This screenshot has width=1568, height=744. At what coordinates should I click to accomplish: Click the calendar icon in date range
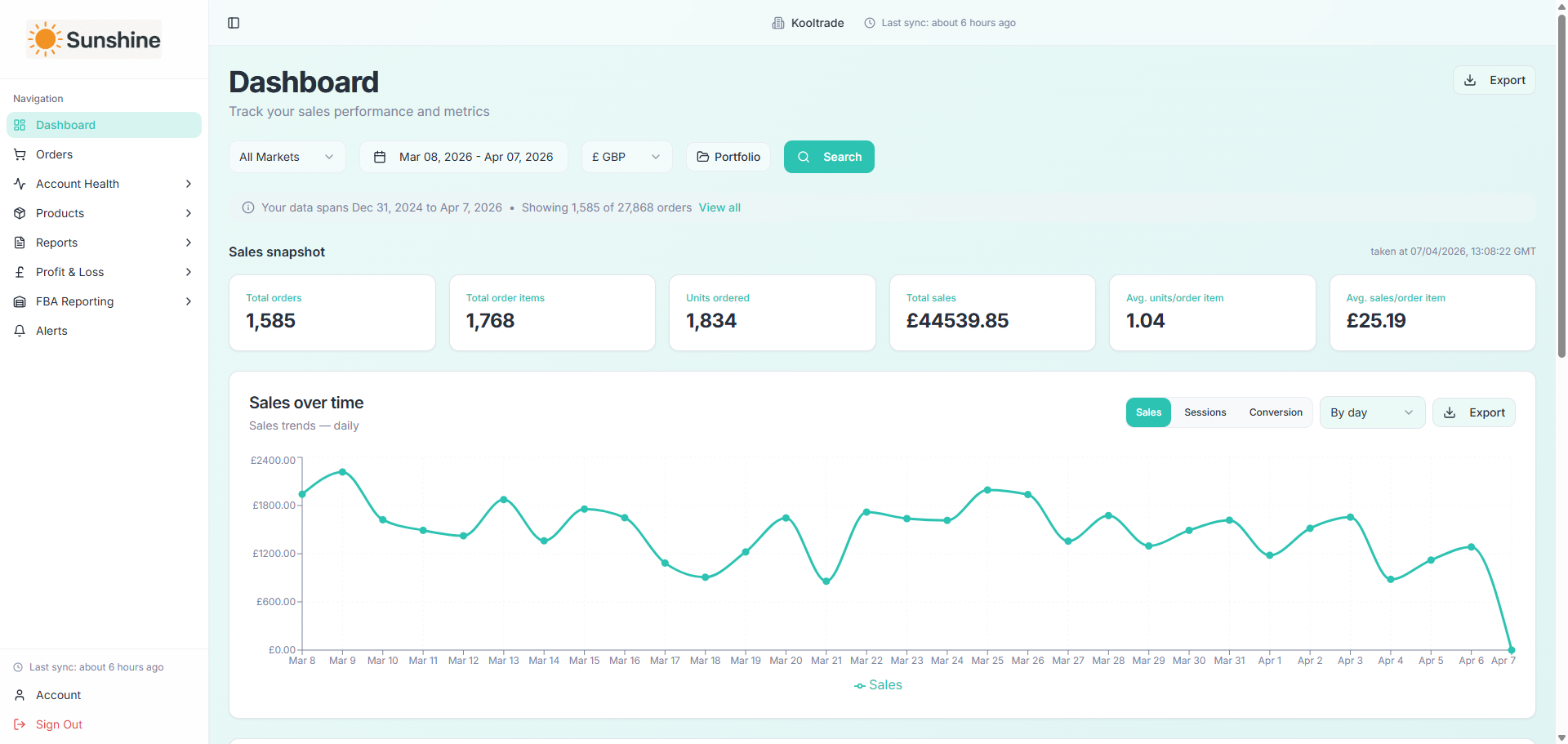pyautogui.click(x=380, y=157)
